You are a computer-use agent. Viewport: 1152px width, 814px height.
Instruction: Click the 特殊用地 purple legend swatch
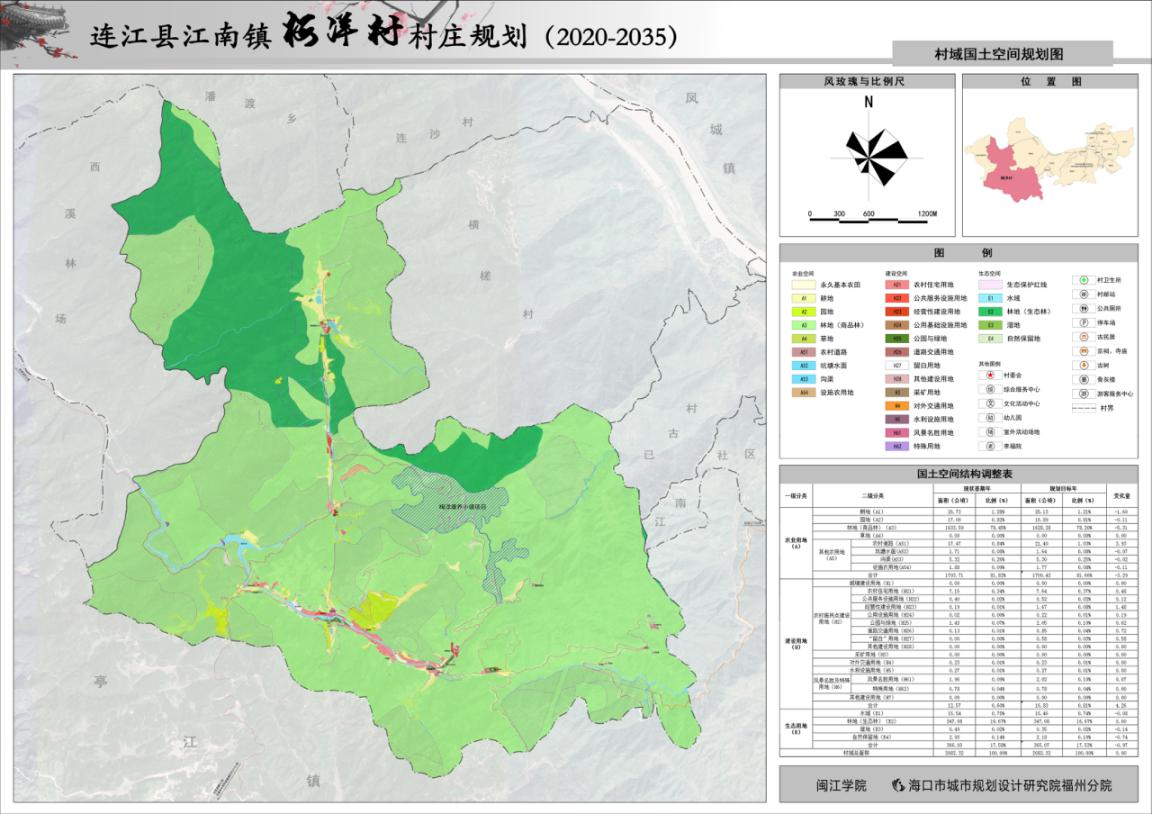pos(897,446)
